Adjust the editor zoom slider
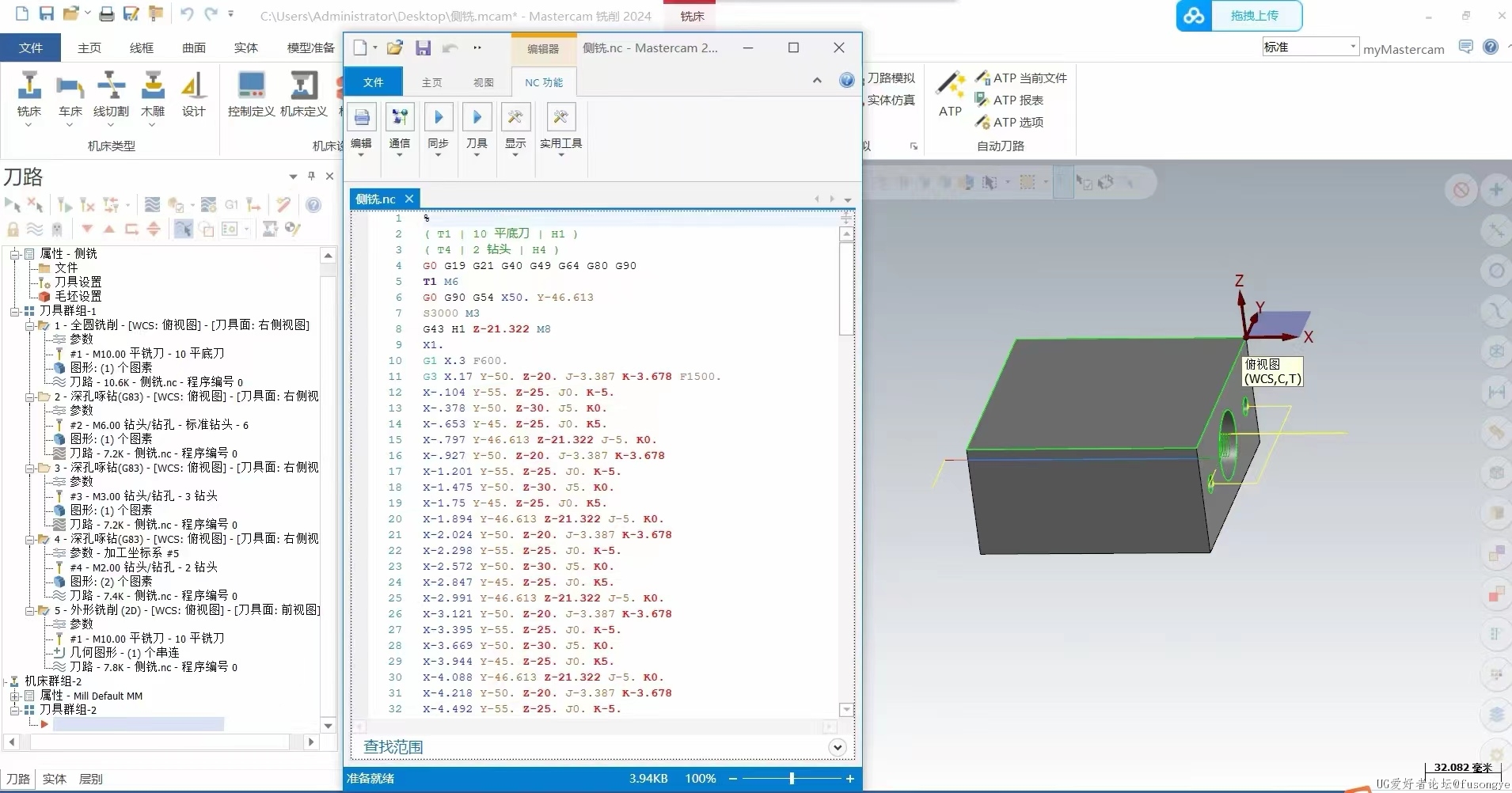Image resolution: width=1512 pixels, height=793 pixels. pyautogui.click(x=792, y=779)
